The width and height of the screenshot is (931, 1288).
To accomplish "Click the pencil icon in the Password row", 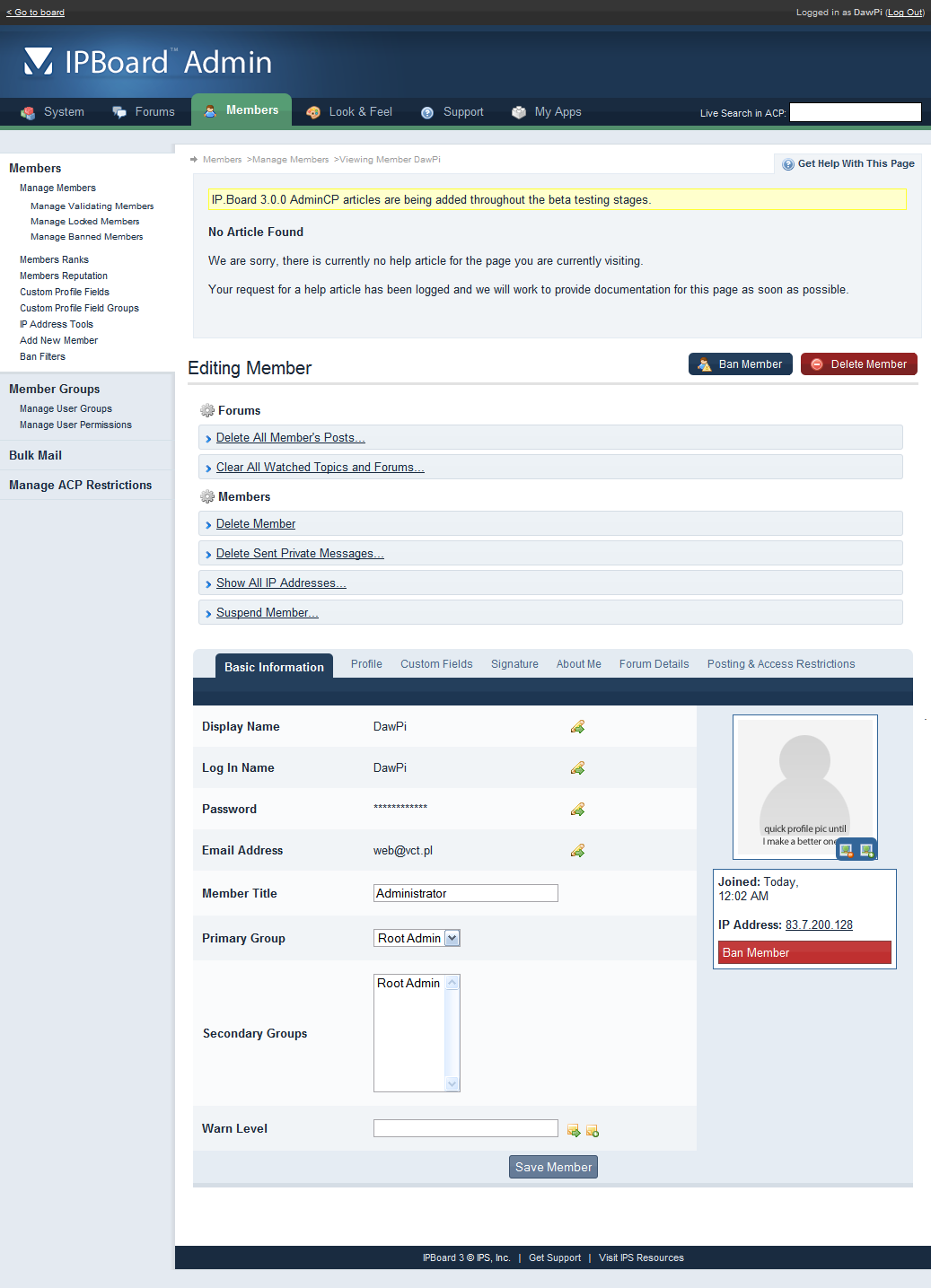I will click(577, 809).
